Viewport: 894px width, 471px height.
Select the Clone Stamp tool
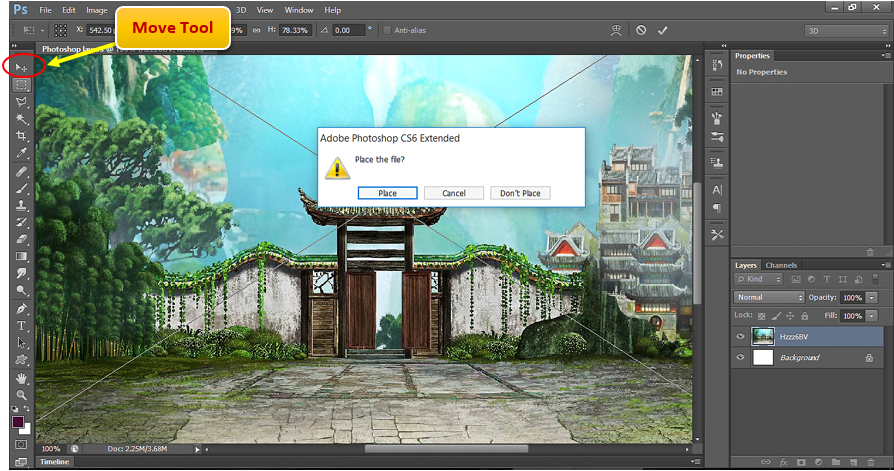pyautogui.click(x=21, y=205)
